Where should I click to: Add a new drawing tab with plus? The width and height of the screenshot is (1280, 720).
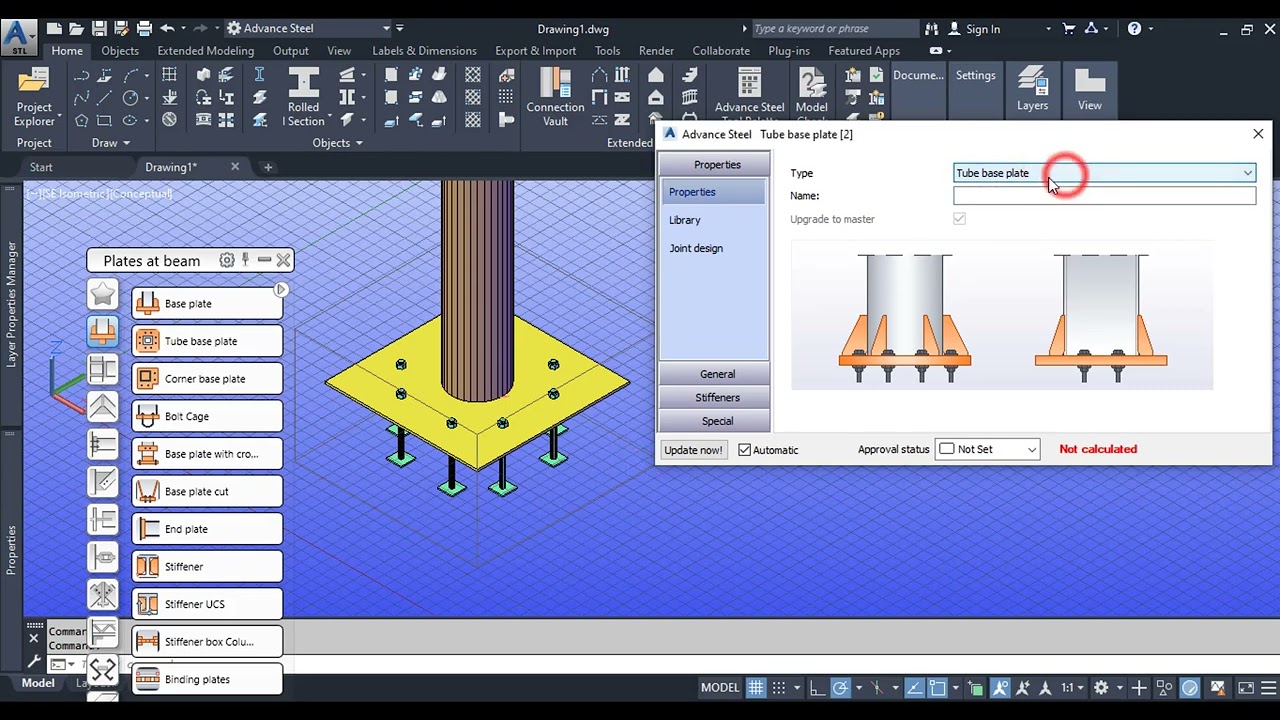[268, 167]
